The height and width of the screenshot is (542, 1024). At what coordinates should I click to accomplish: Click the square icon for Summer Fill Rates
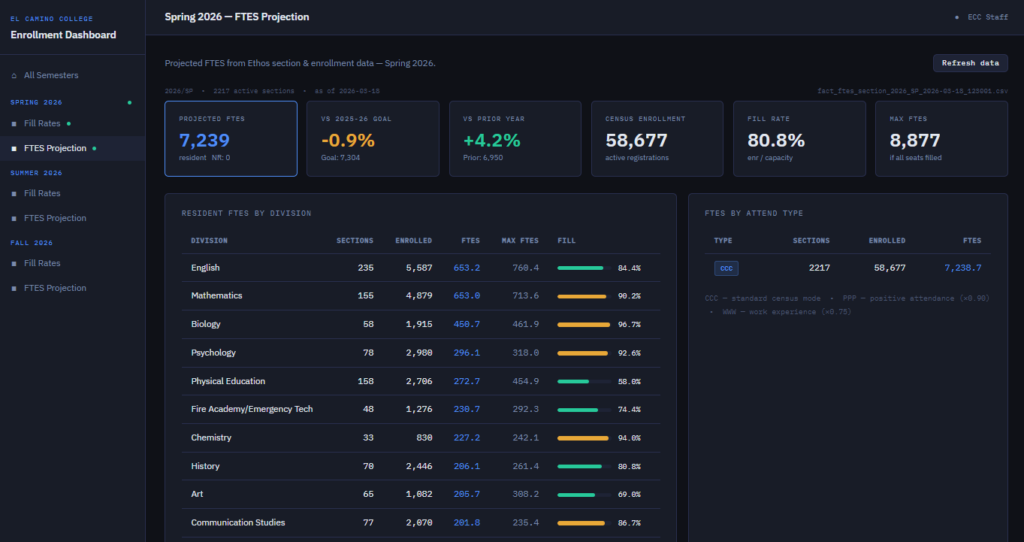click(x=14, y=194)
